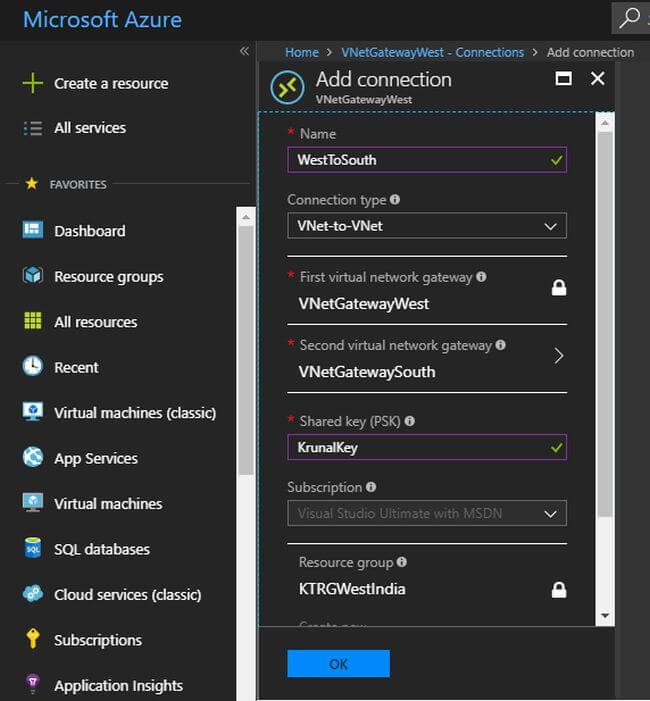
Task: Click the VNetGatewaySouth value
Action: click(367, 372)
